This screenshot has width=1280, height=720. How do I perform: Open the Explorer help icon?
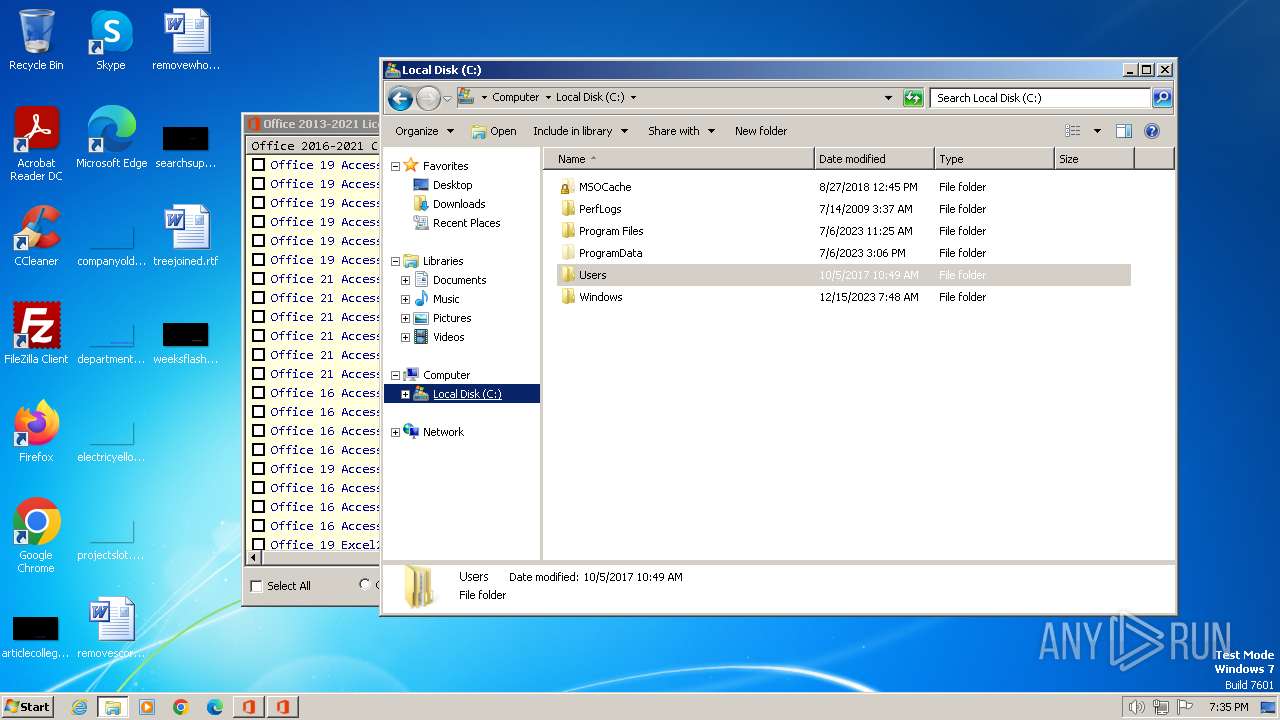[x=1151, y=131]
